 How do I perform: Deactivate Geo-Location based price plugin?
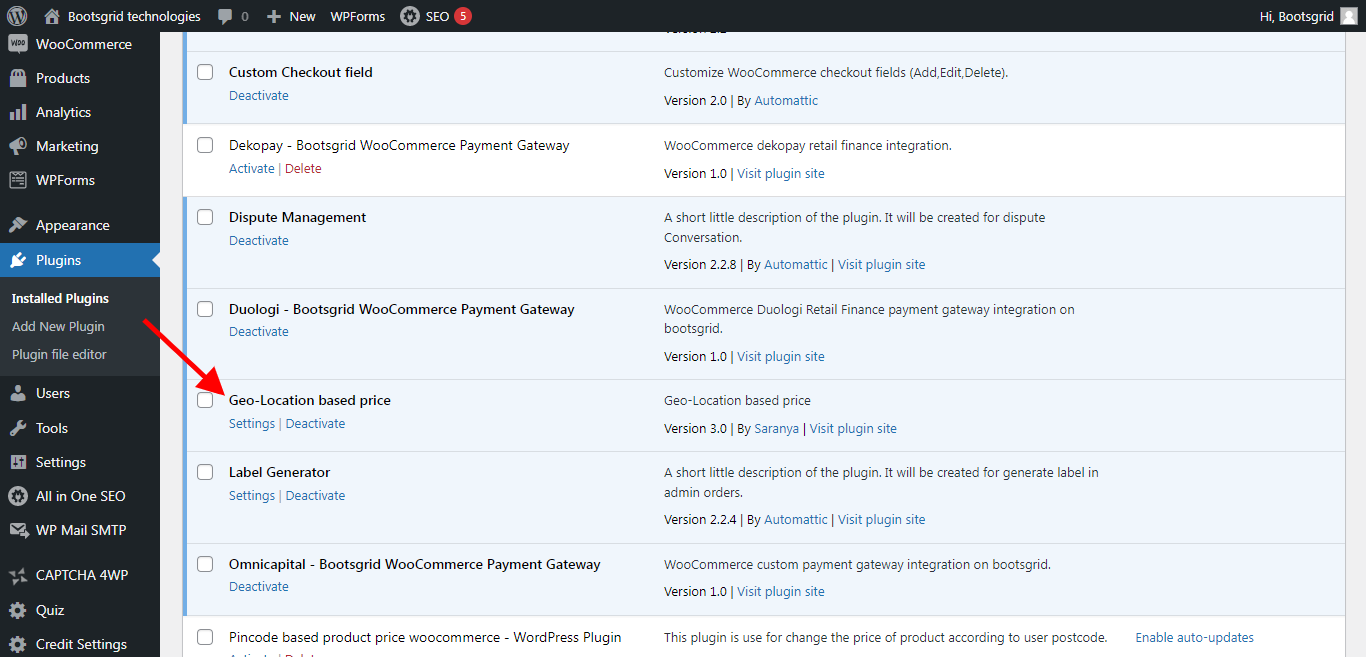316,424
